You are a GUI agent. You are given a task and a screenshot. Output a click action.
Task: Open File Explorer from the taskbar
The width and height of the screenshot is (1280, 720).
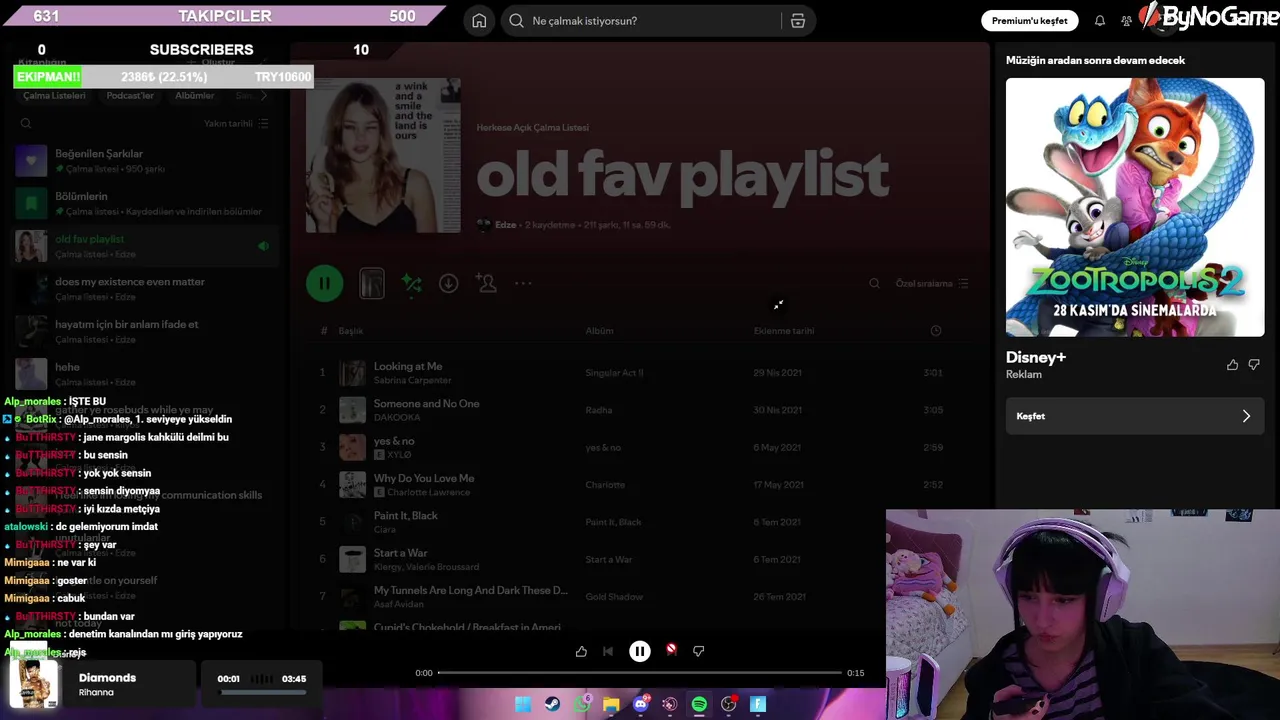[611, 704]
